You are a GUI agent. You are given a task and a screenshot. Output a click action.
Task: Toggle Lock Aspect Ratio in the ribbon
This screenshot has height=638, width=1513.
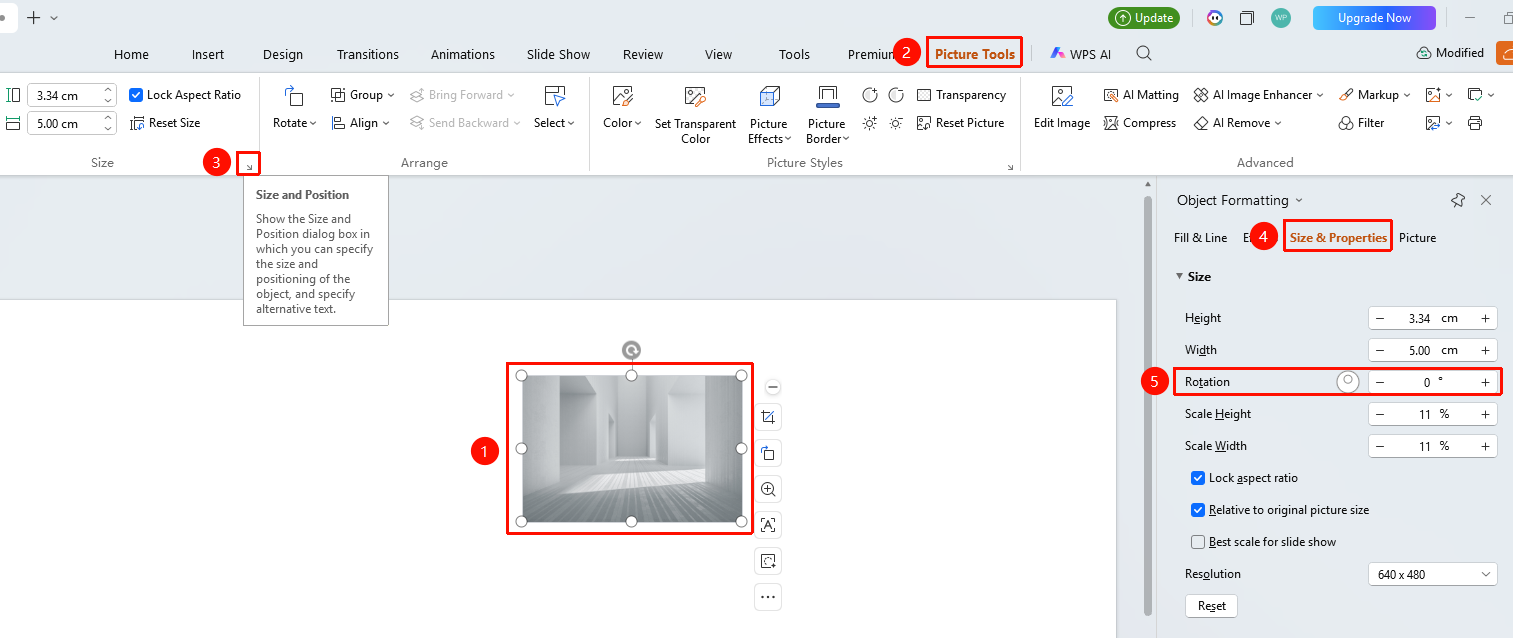136,95
